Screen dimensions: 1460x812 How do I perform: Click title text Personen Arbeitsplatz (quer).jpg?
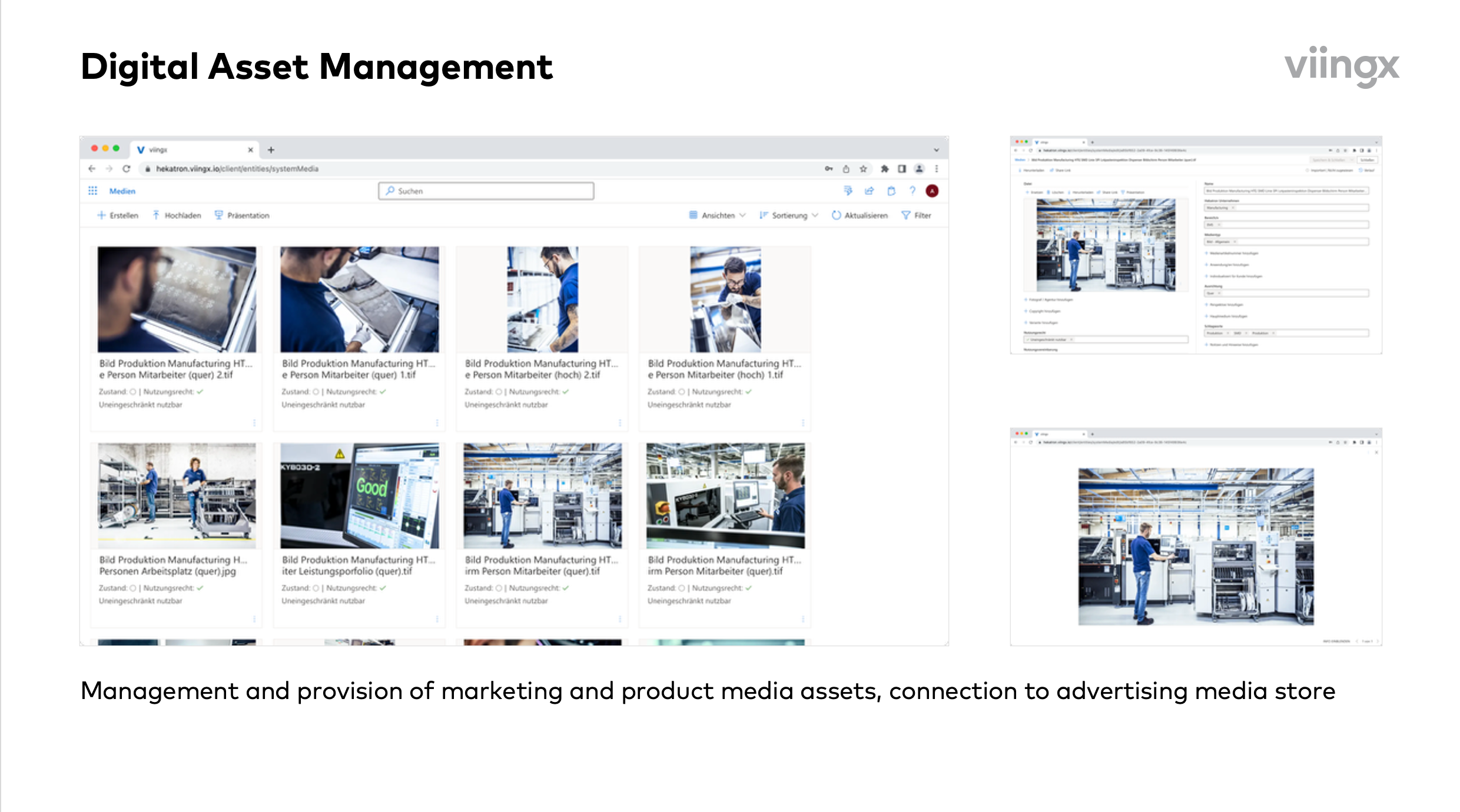(168, 571)
